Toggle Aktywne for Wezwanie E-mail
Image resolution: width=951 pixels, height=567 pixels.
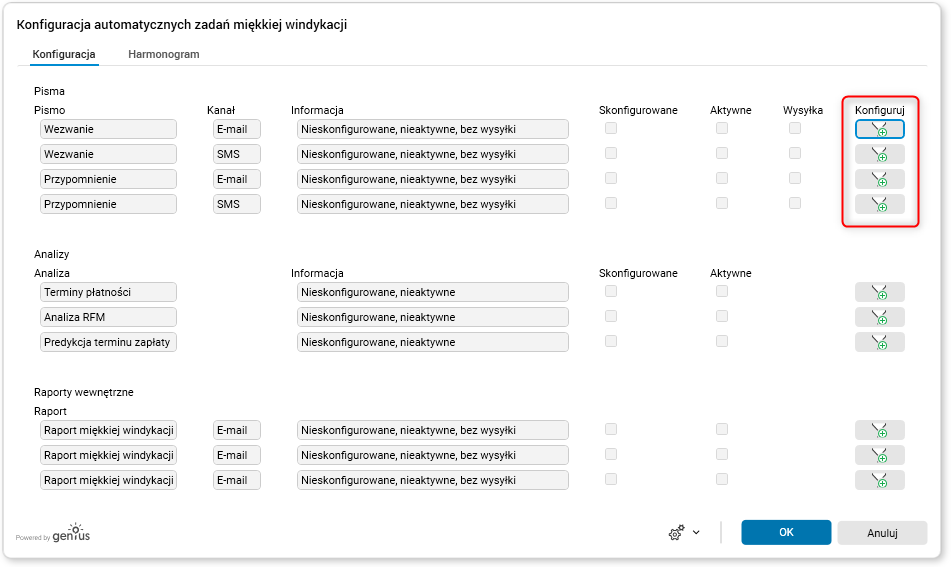click(x=722, y=128)
